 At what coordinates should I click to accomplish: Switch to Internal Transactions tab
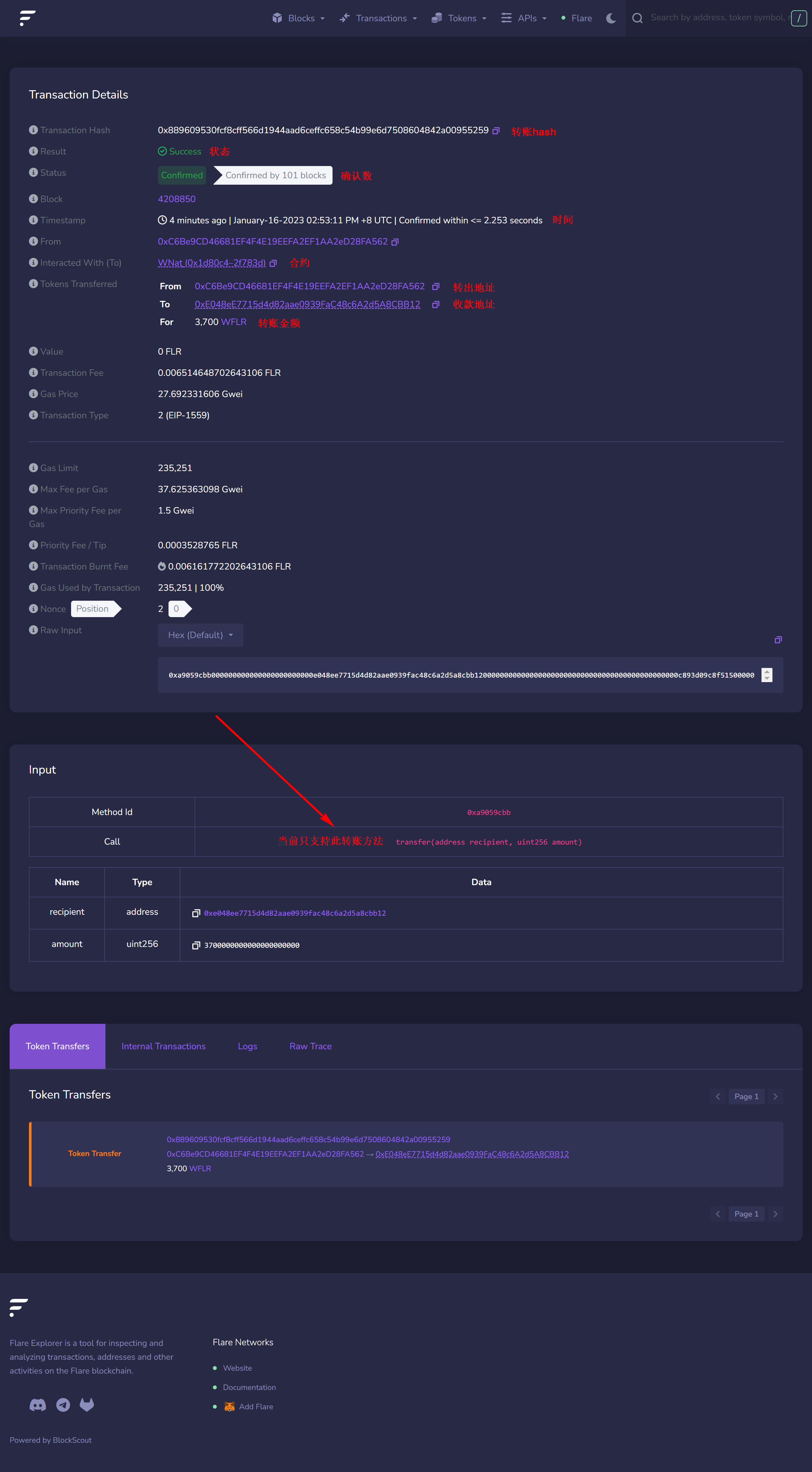(163, 1046)
